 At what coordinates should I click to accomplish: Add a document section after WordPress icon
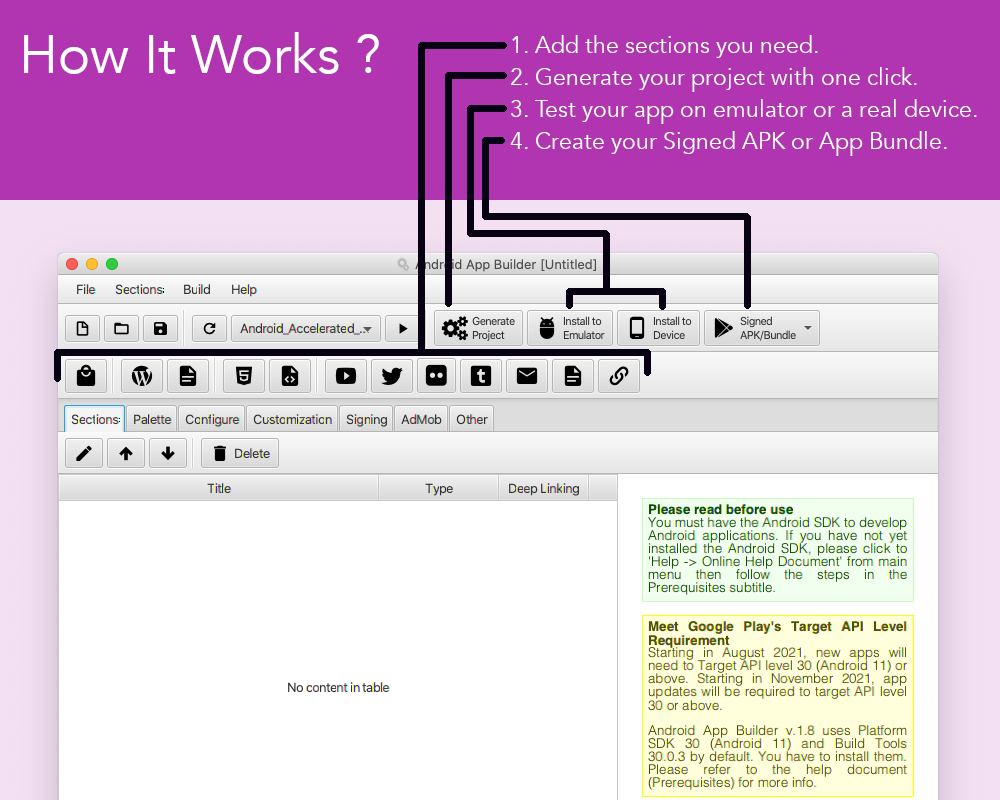point(188,376)
